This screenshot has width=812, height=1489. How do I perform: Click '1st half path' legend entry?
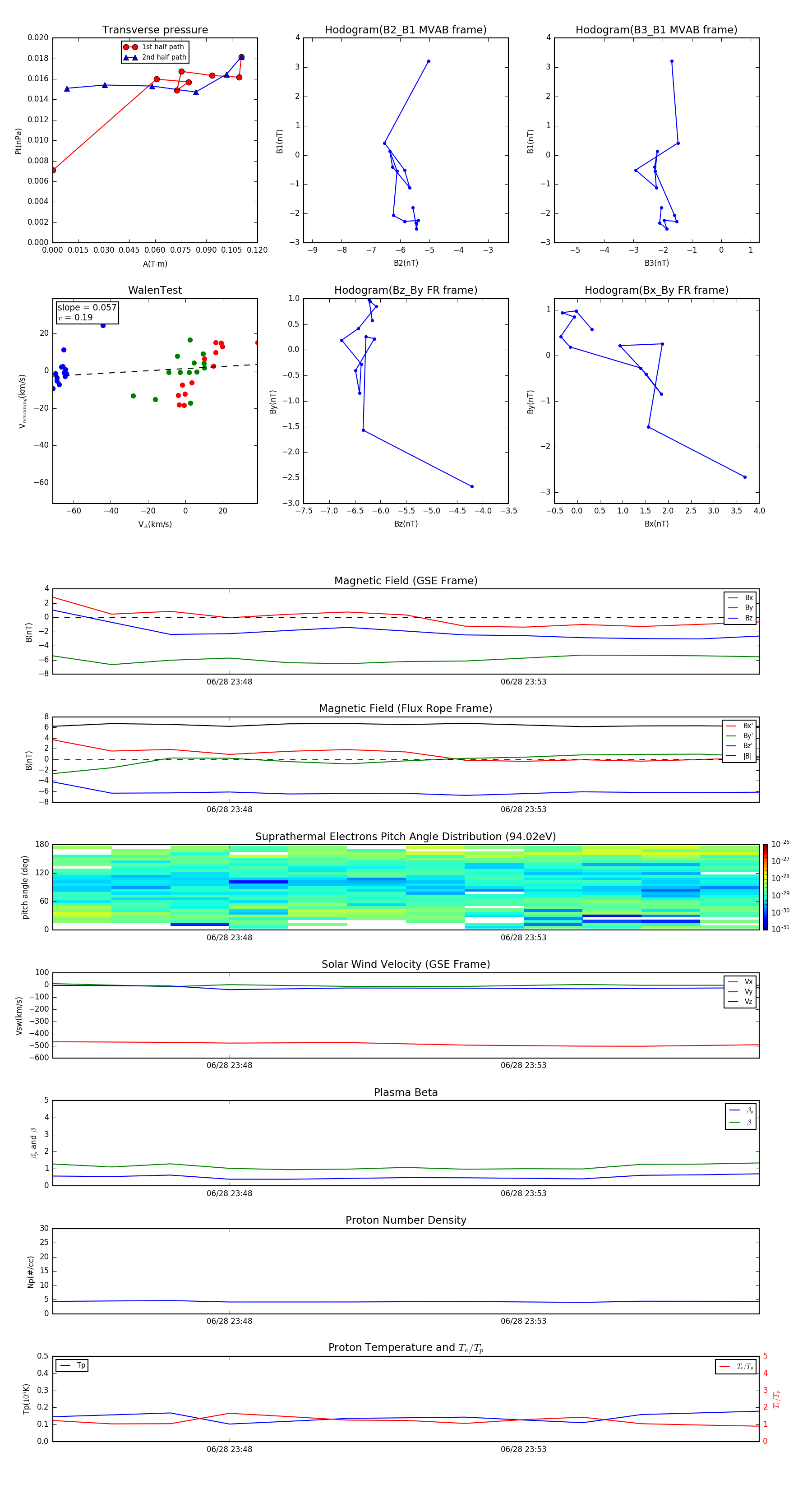coord(154,47)
